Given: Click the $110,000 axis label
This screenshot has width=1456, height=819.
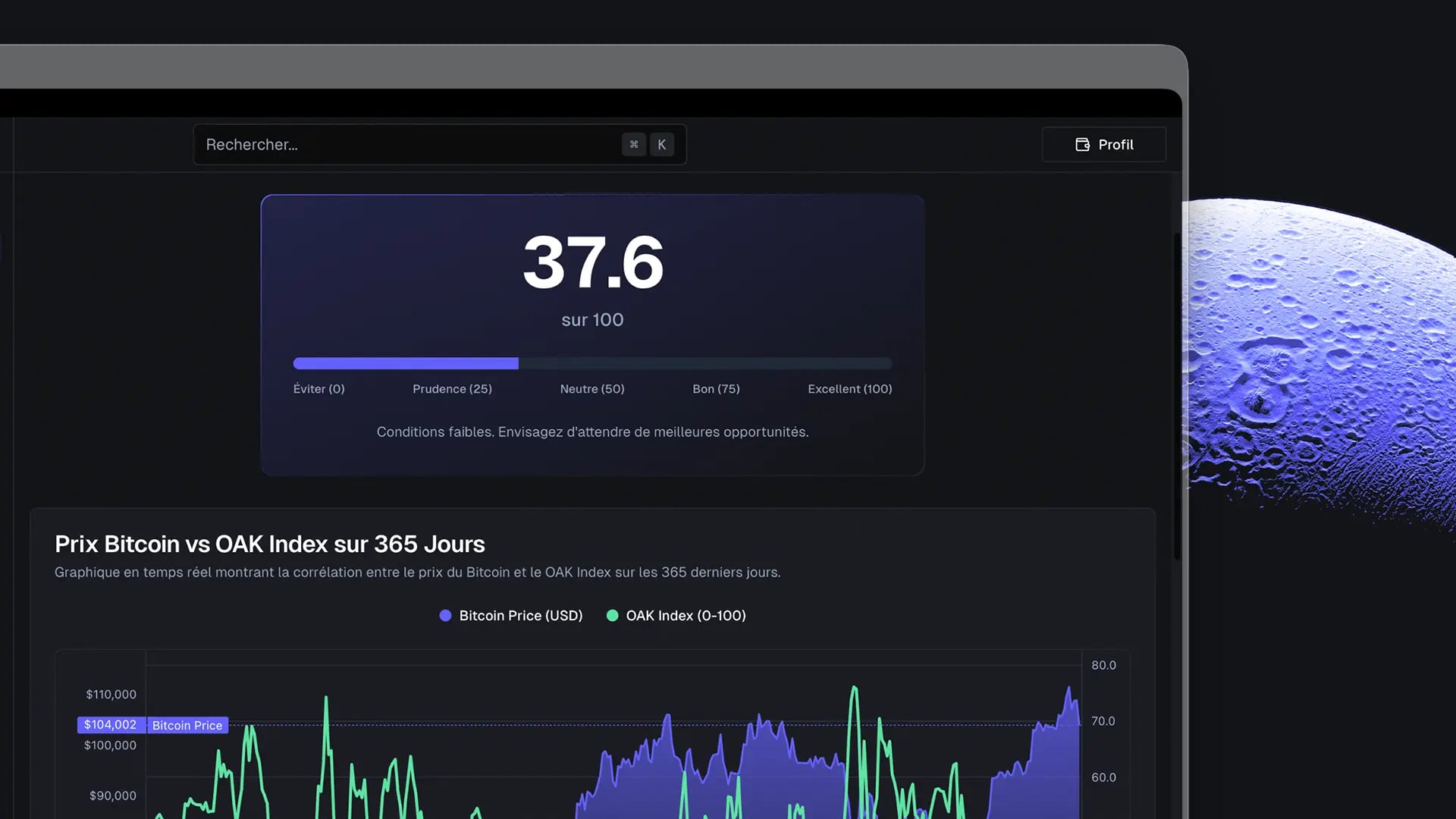Looking at the screenshot, I should click(111, 695).
